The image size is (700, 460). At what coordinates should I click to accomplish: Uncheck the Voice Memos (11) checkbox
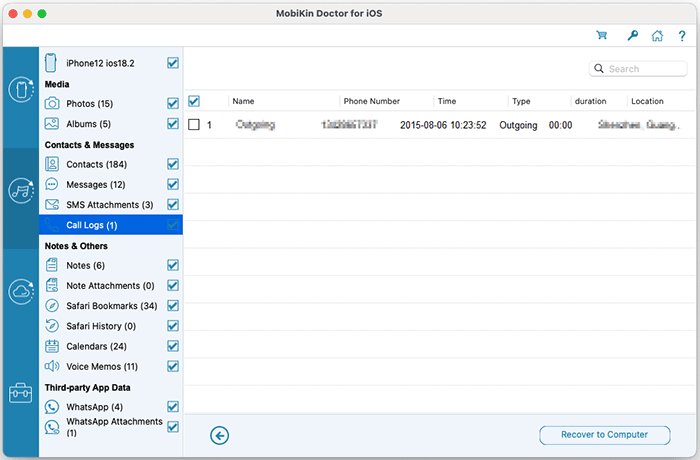pyautogui.click(x=173, y=367)
